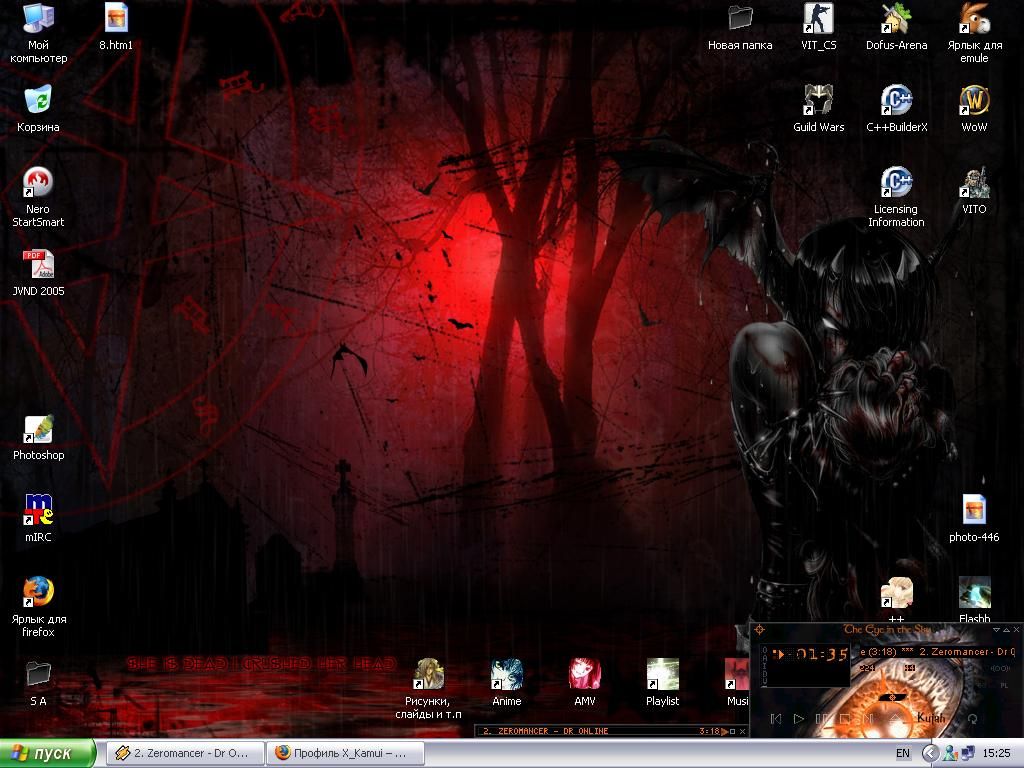Image resolution: width=1024 pixels, height=768 pixels.
Task: Click the Winamp previous track button
Action: pyautogui.click(x=776, y=719)
